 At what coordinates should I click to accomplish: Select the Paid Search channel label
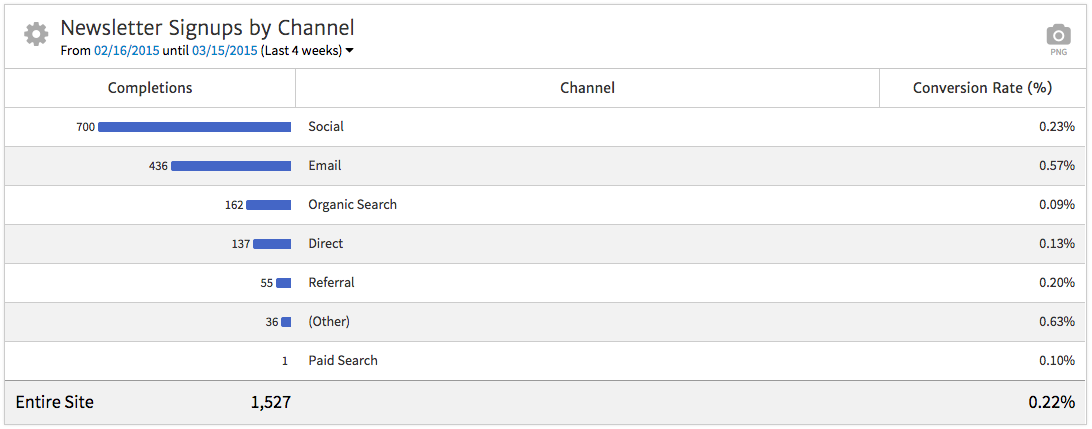click(x=343, y=361)
